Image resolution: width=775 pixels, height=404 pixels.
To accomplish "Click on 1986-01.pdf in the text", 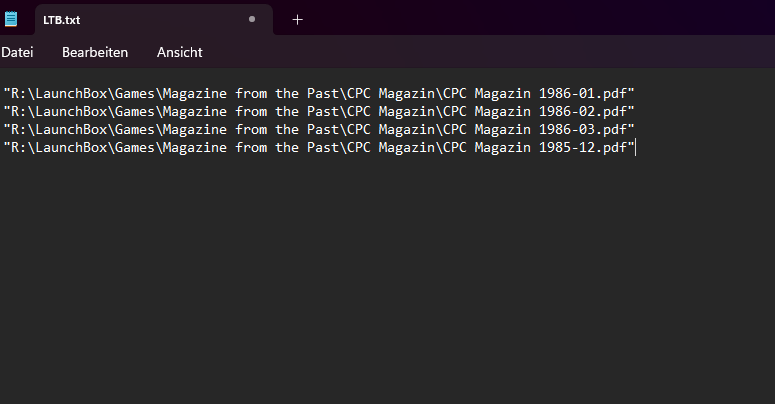I will pyautogui.click(x=582, y=93).
